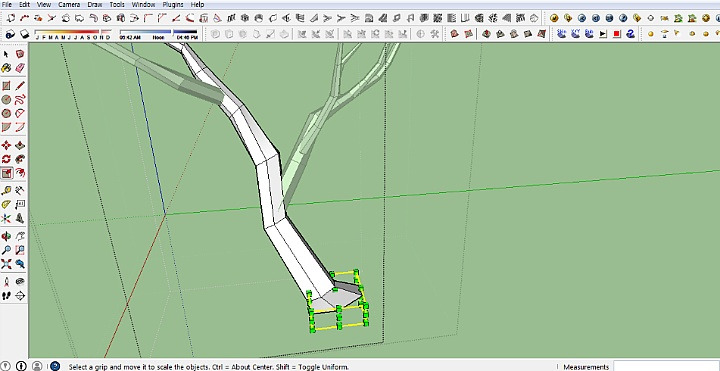The width and height of the screenshot is (720, 371).
Task: Select the Line pencil tool
Action: [x=20, y=86]
